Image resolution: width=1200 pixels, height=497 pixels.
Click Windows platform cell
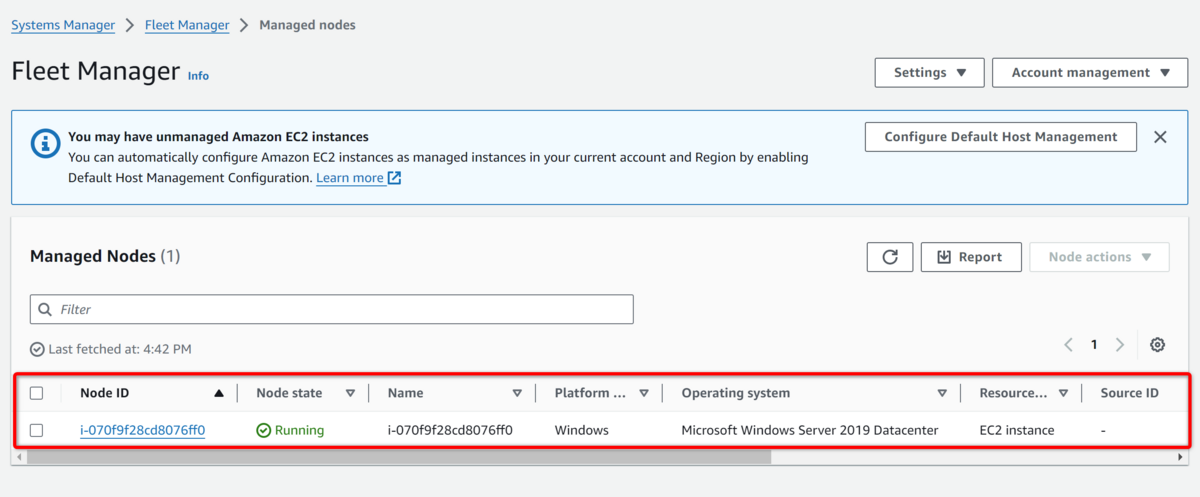click(582, 430)
